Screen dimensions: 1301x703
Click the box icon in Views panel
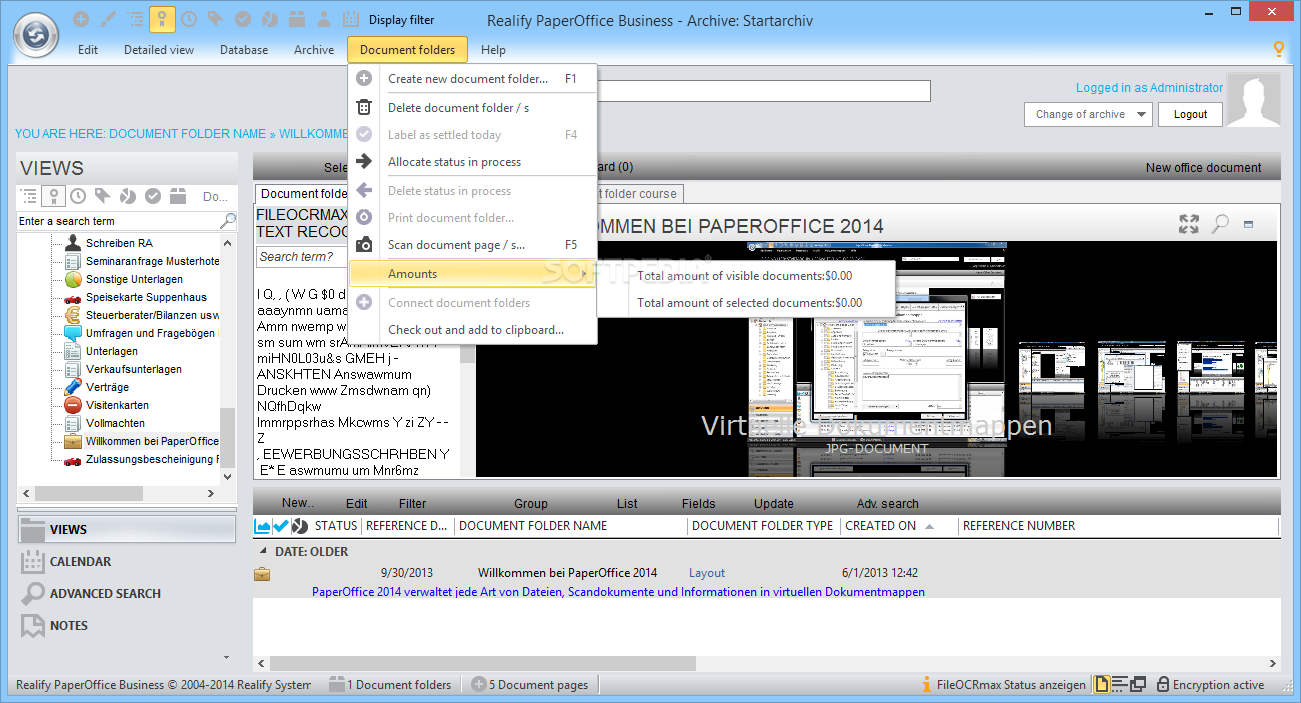[178, 196]
